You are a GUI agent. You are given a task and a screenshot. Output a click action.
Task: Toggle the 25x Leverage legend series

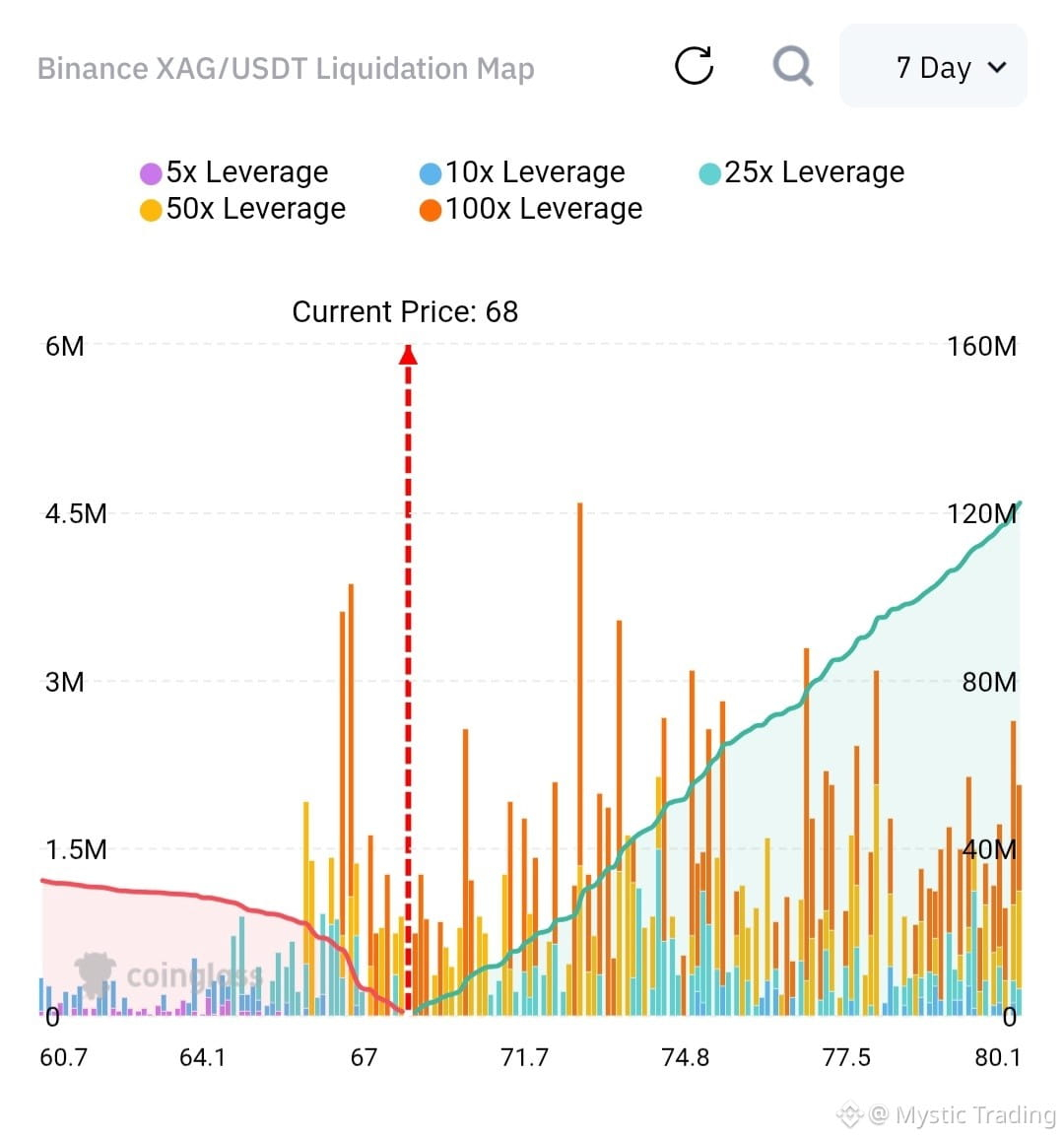tap(802, 172)
